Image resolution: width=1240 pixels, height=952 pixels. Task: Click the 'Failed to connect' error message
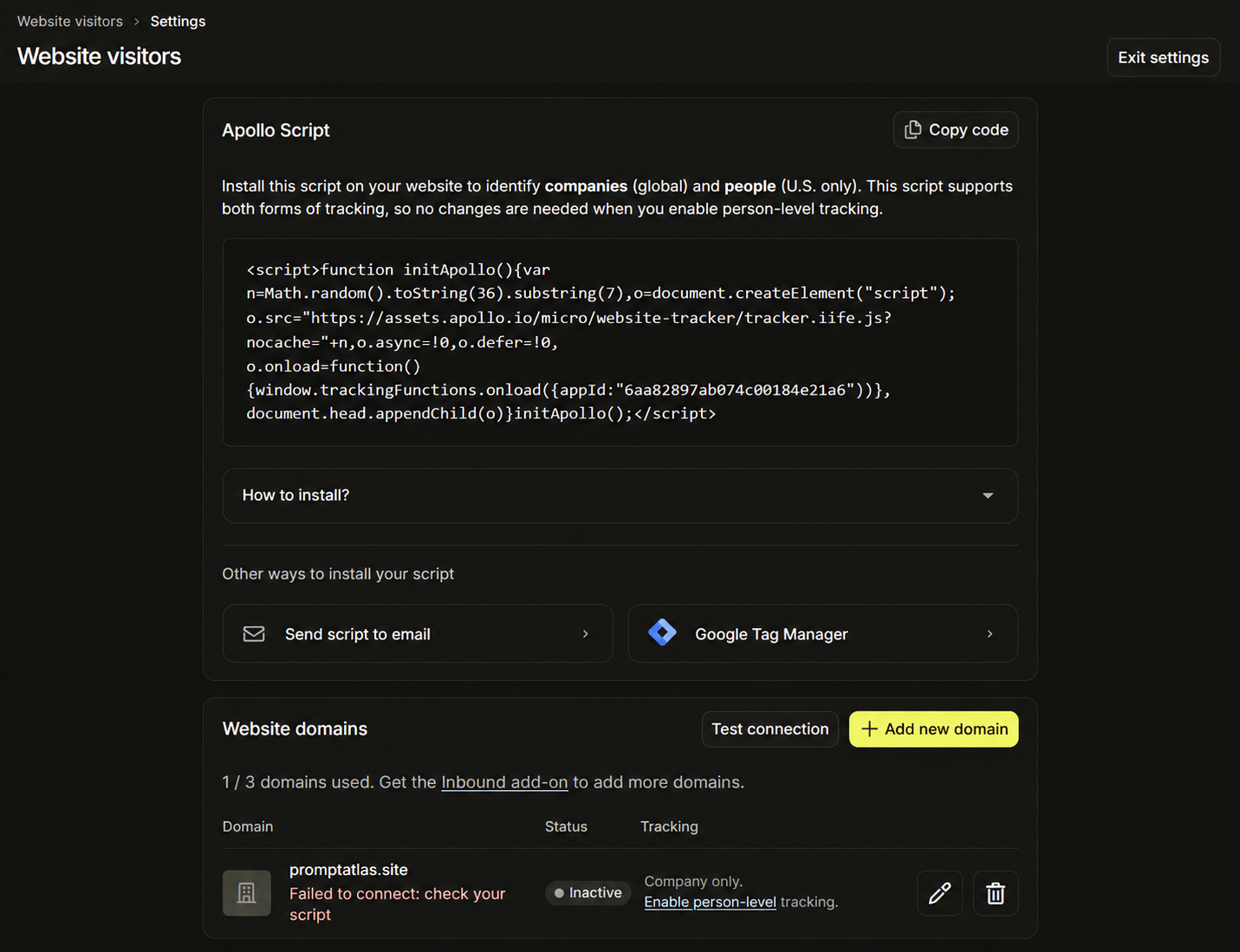(x=397, y=903)
